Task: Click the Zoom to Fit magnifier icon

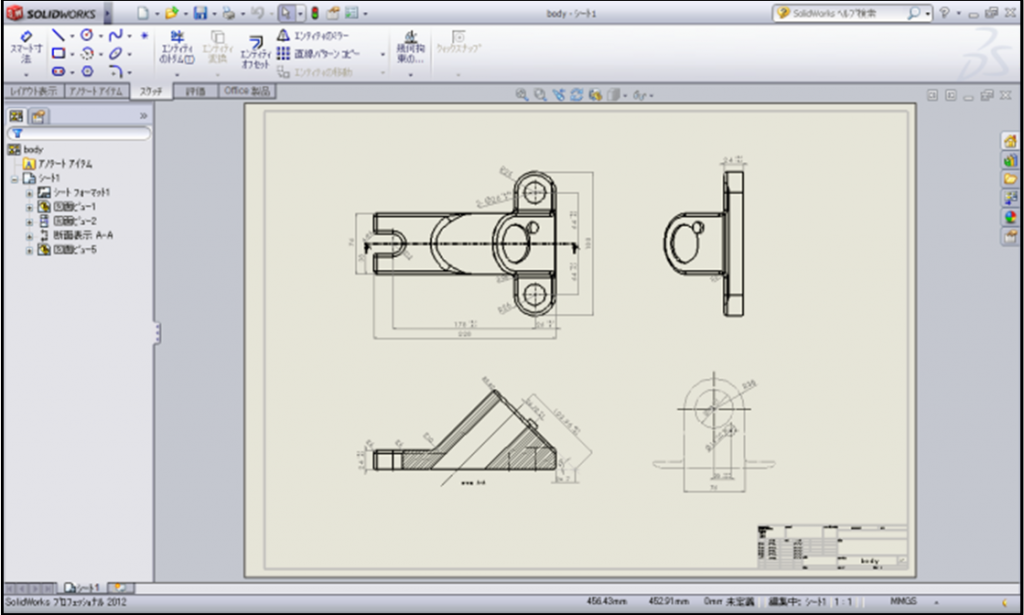Action: [x=522, y=95]
